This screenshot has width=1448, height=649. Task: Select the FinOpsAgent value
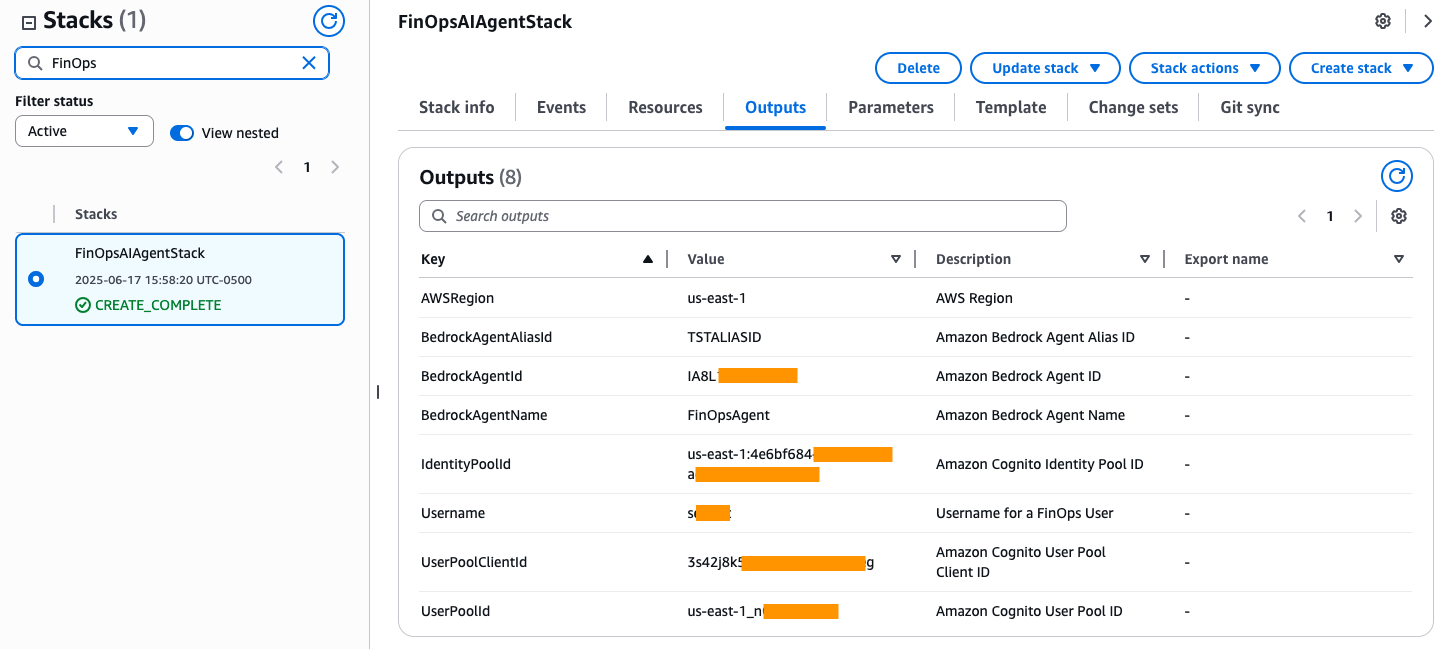(x=728, y=415)
